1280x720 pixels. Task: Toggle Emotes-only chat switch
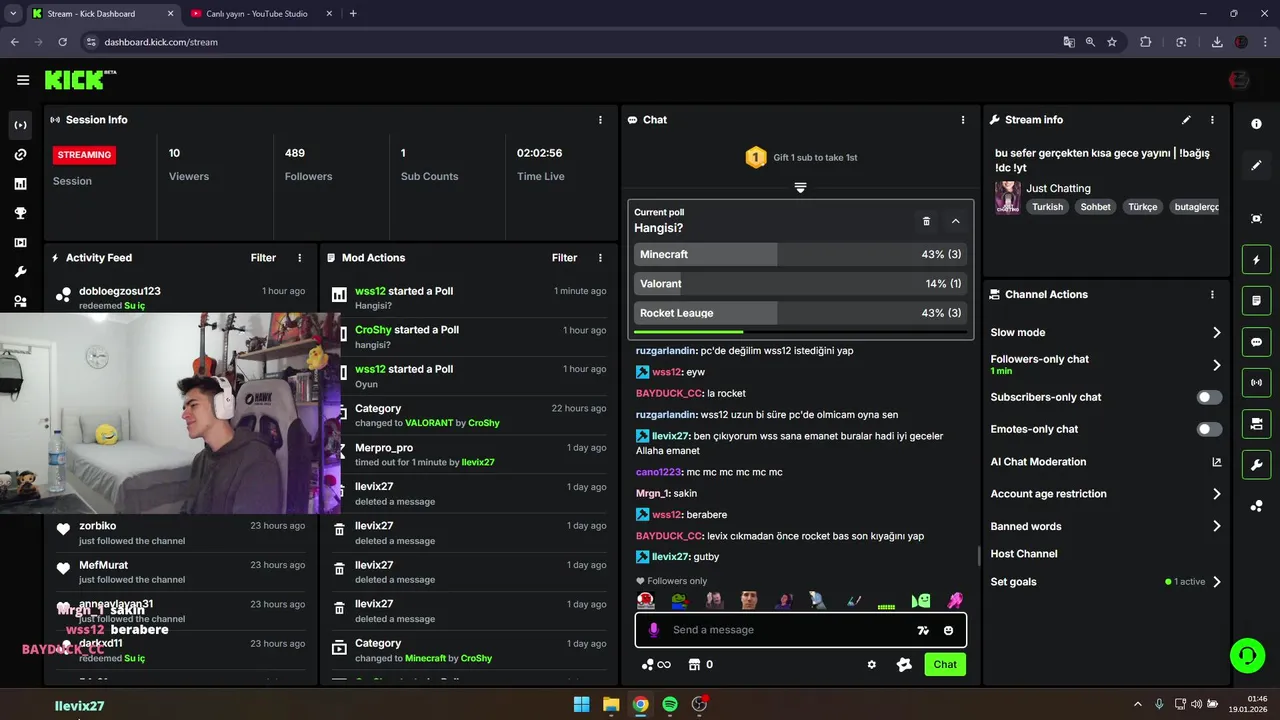(x=1209, y=429)
